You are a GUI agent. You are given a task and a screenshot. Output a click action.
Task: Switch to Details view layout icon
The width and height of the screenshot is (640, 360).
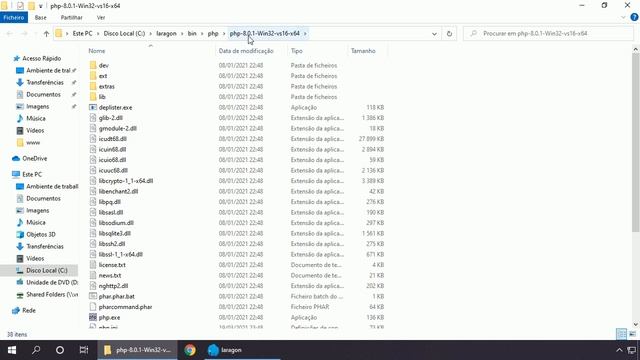point(621,334)
